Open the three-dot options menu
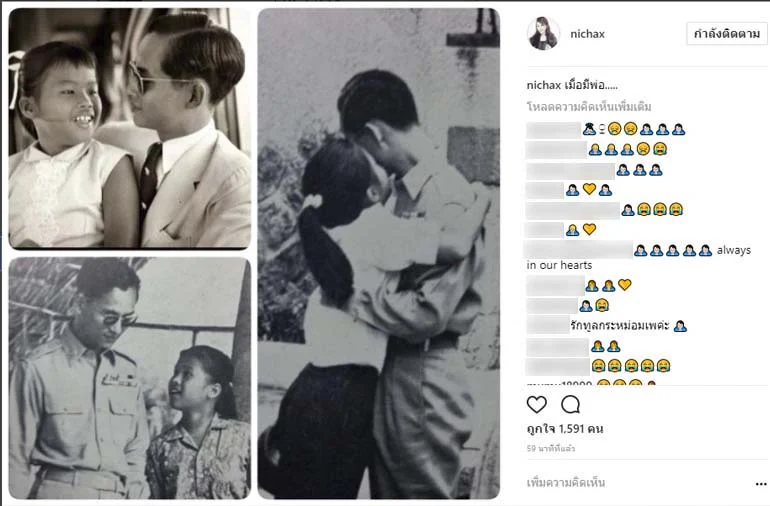Viewport: 770px width, 506px height. click(x=760, y=484)
